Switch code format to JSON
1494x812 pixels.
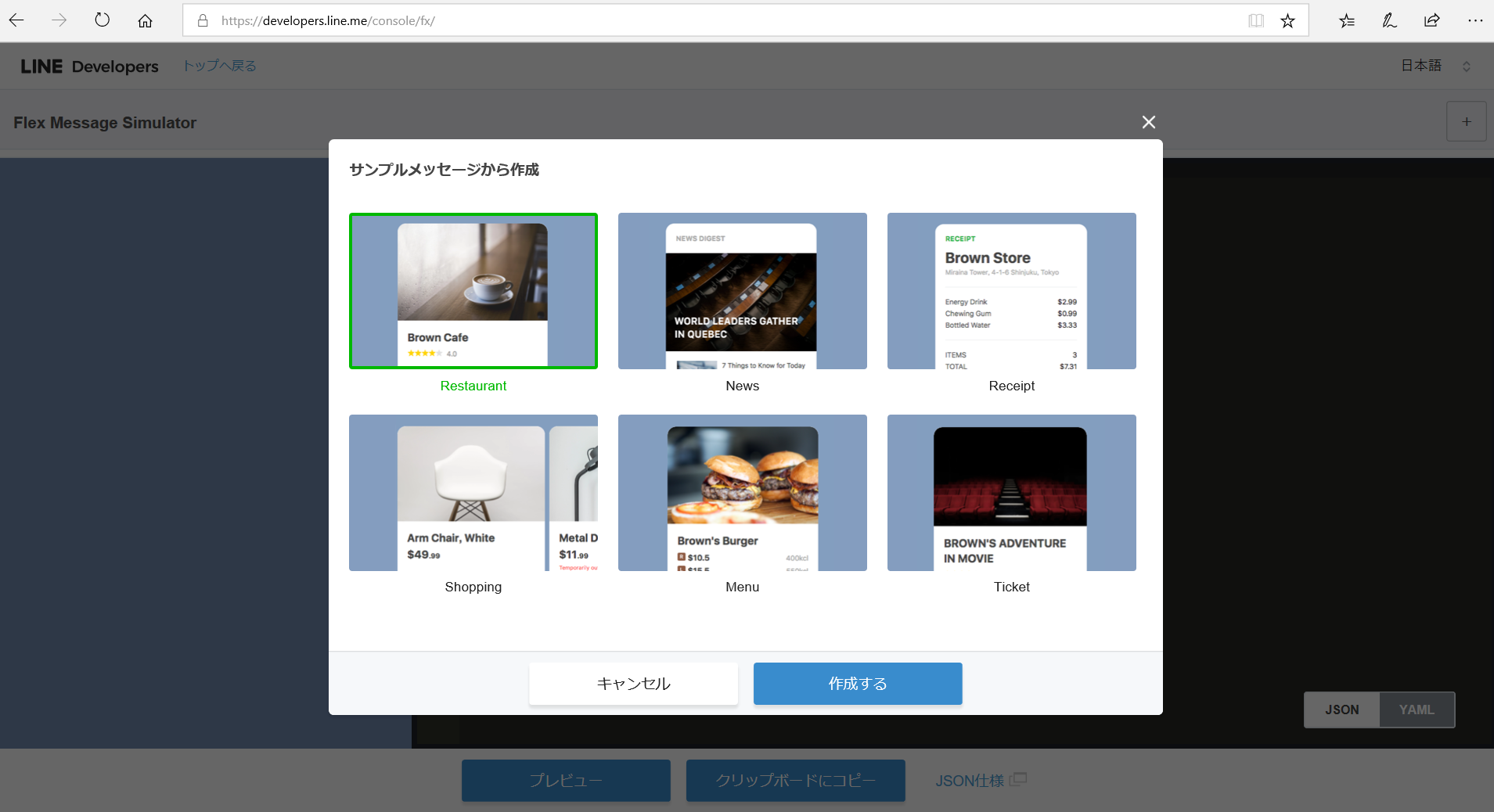click(1341, 710)
